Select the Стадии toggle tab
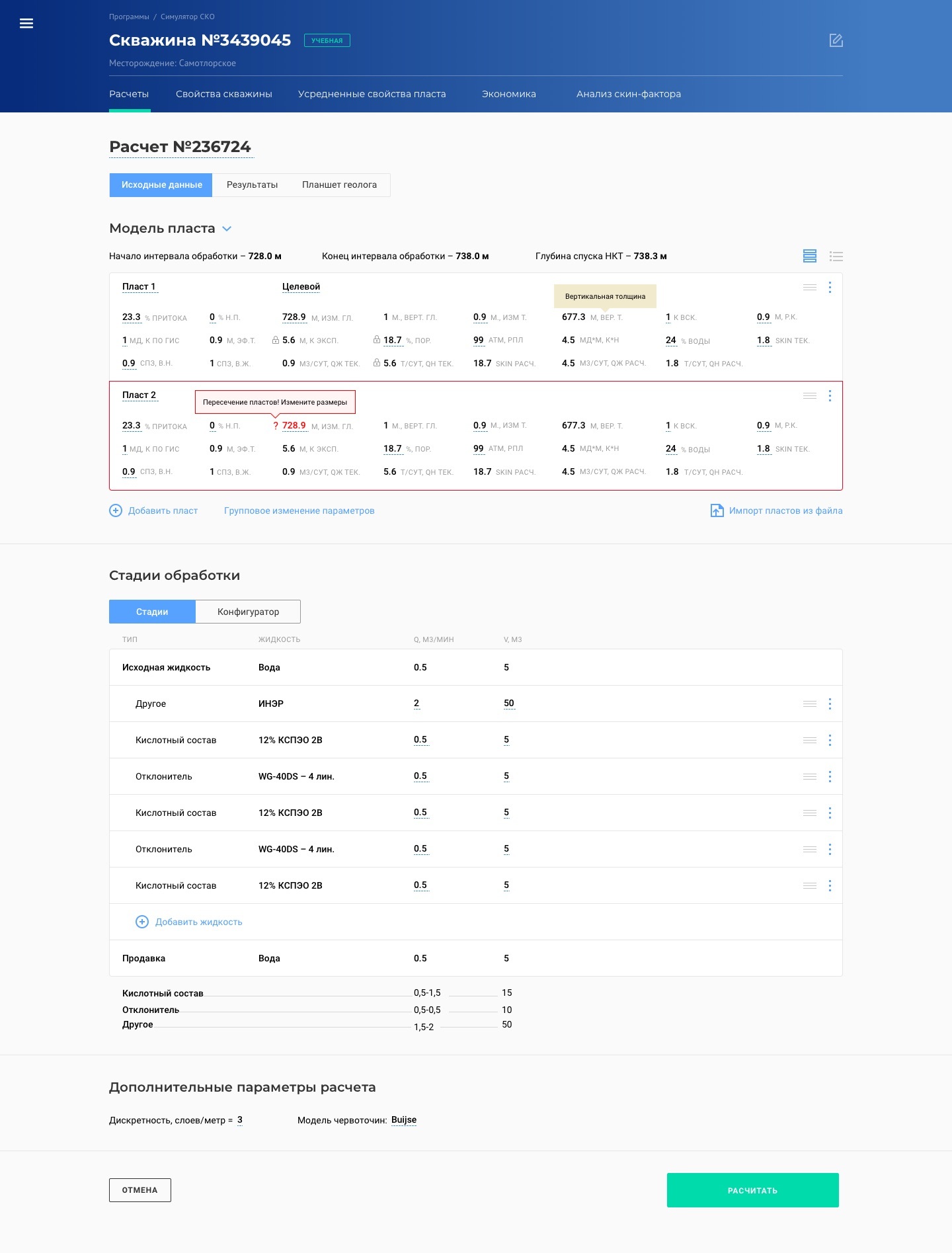 coord(152,612)
